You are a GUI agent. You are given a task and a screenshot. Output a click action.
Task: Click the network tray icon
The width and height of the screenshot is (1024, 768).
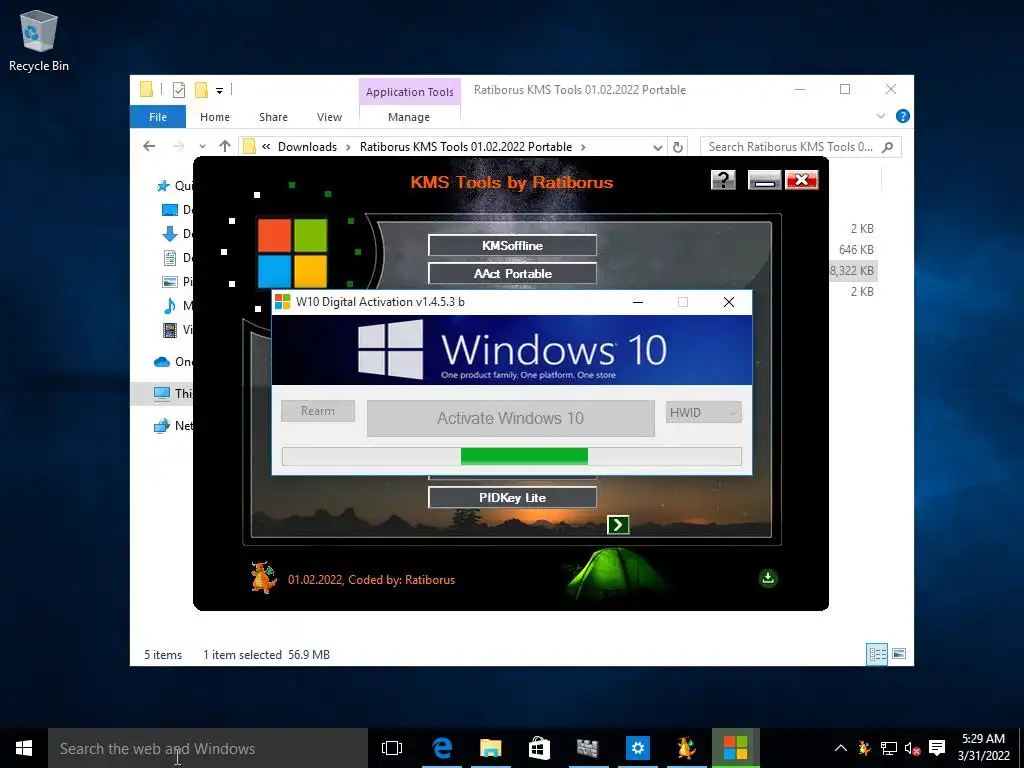[x=888, y=748]
